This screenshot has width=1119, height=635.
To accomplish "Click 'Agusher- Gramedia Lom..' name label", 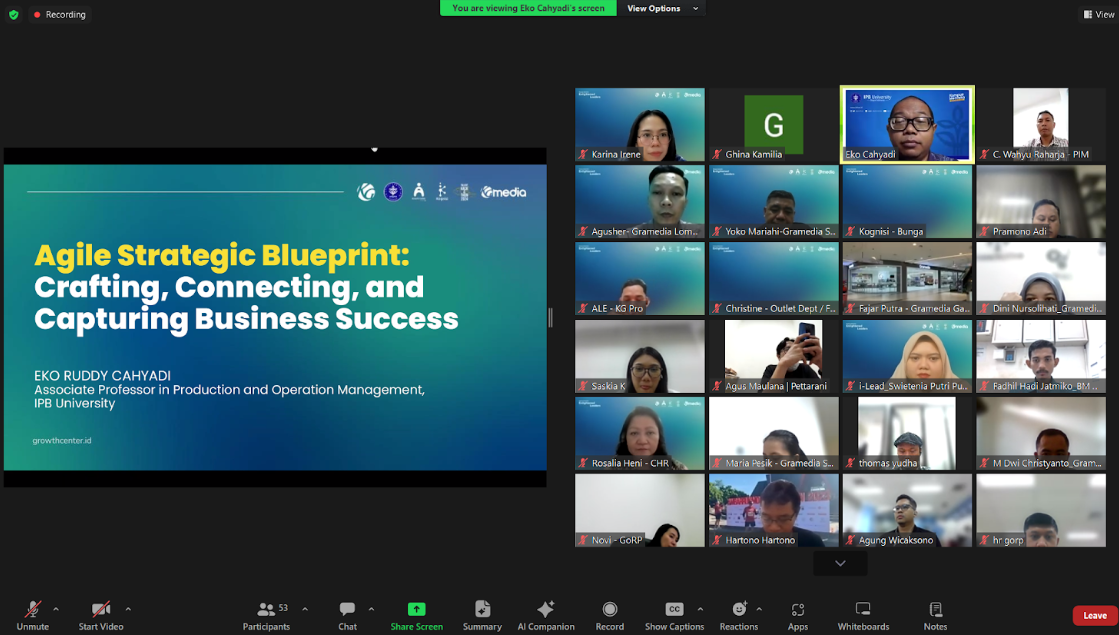I will coord(644,231).
